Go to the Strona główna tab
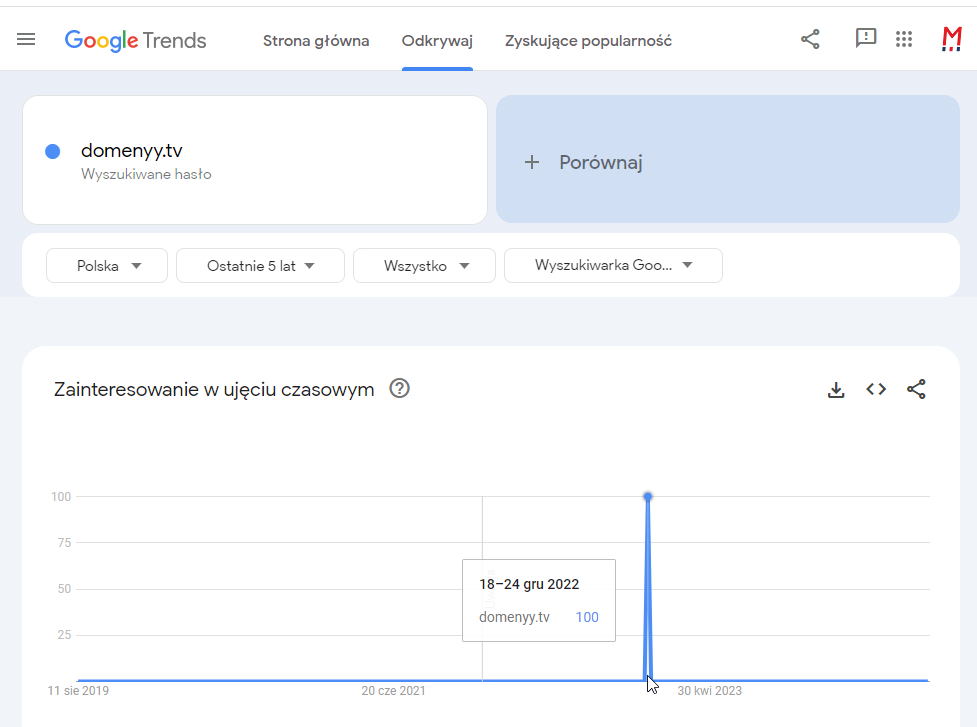Viewport: 977px width, 727px height. [x=316, y=41]
